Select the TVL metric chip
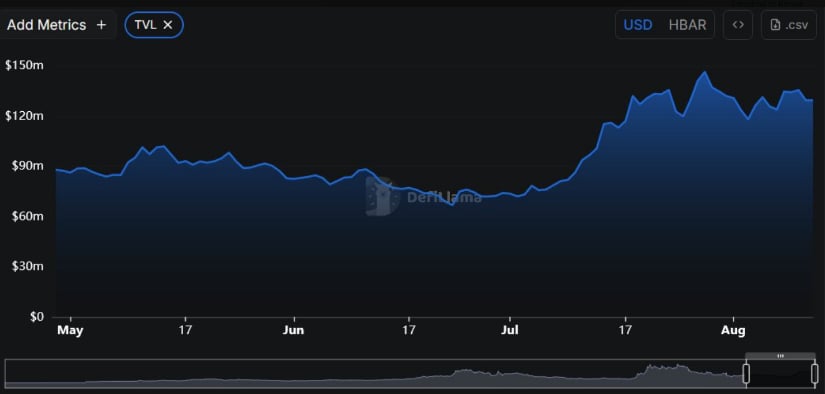 [154, 25]
